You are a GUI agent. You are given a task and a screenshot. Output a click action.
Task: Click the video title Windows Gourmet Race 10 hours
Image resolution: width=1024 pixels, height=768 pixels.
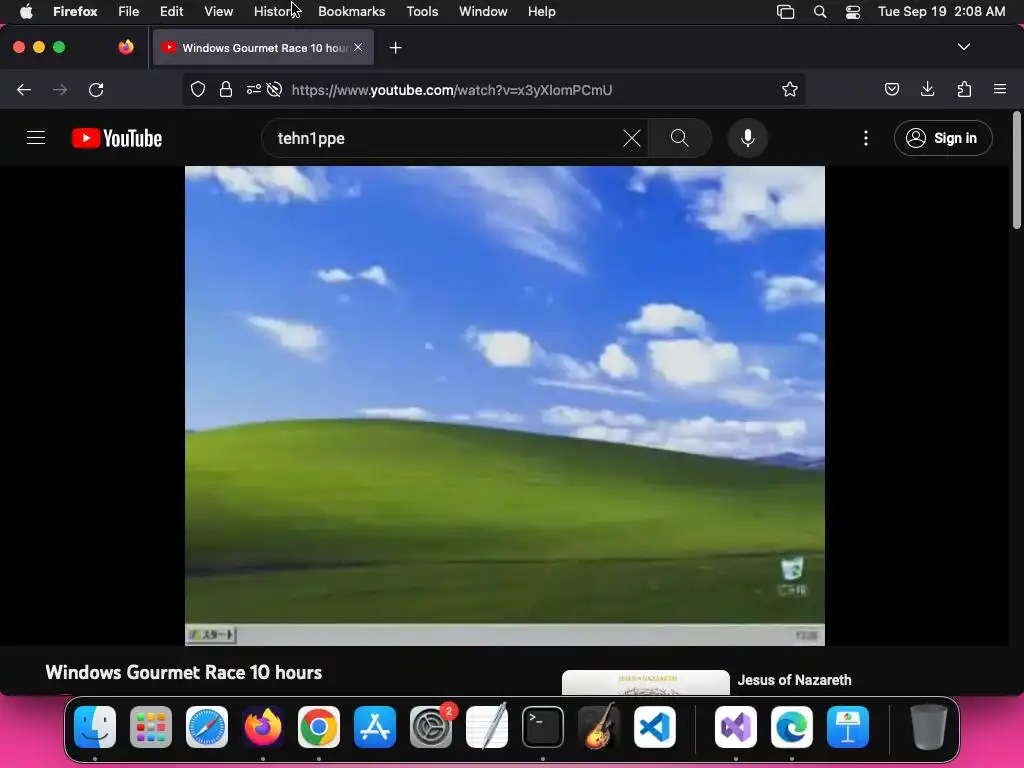[184, 672]
